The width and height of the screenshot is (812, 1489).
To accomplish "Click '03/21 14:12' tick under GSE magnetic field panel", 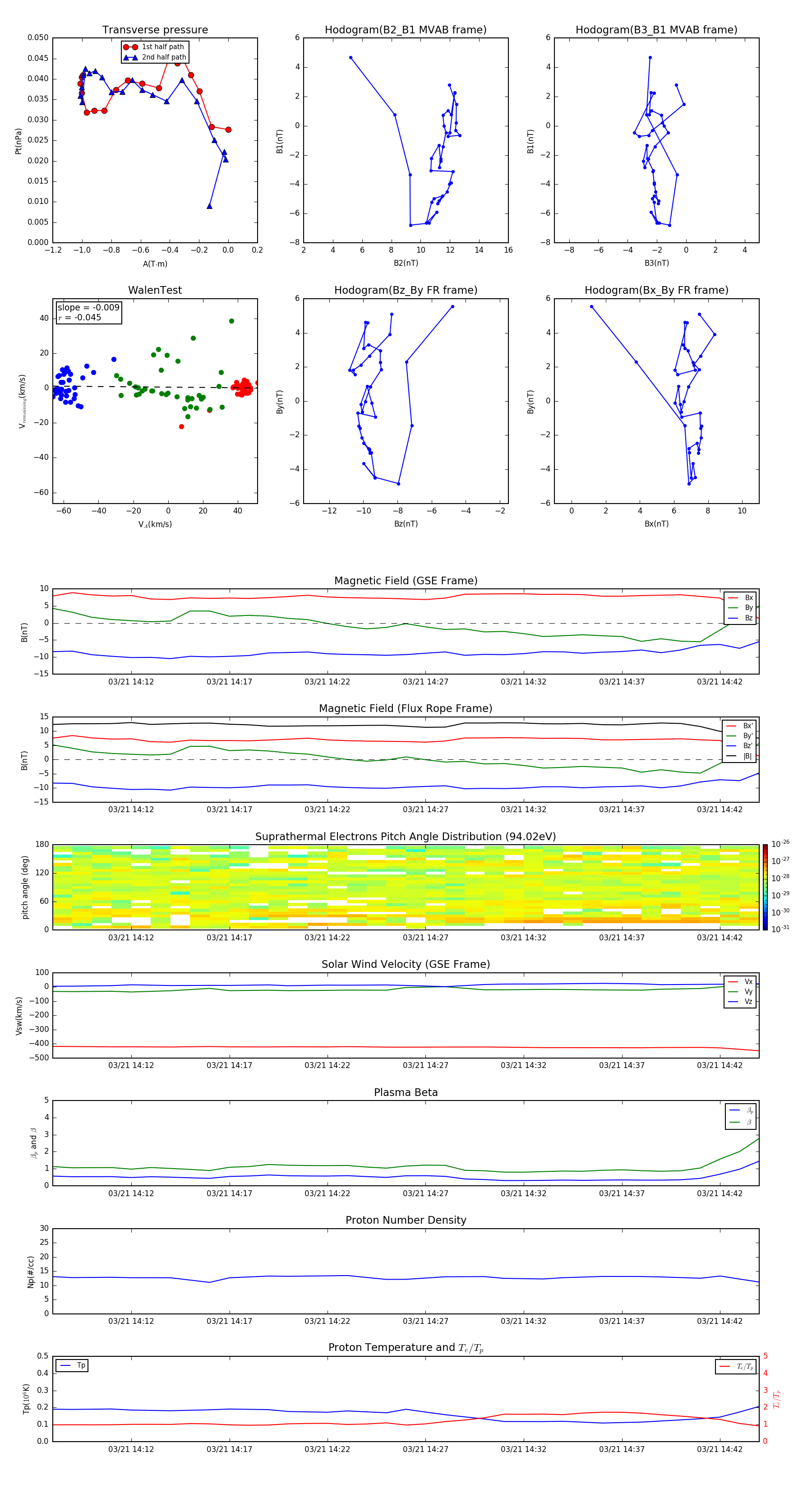I will (131, 681).
